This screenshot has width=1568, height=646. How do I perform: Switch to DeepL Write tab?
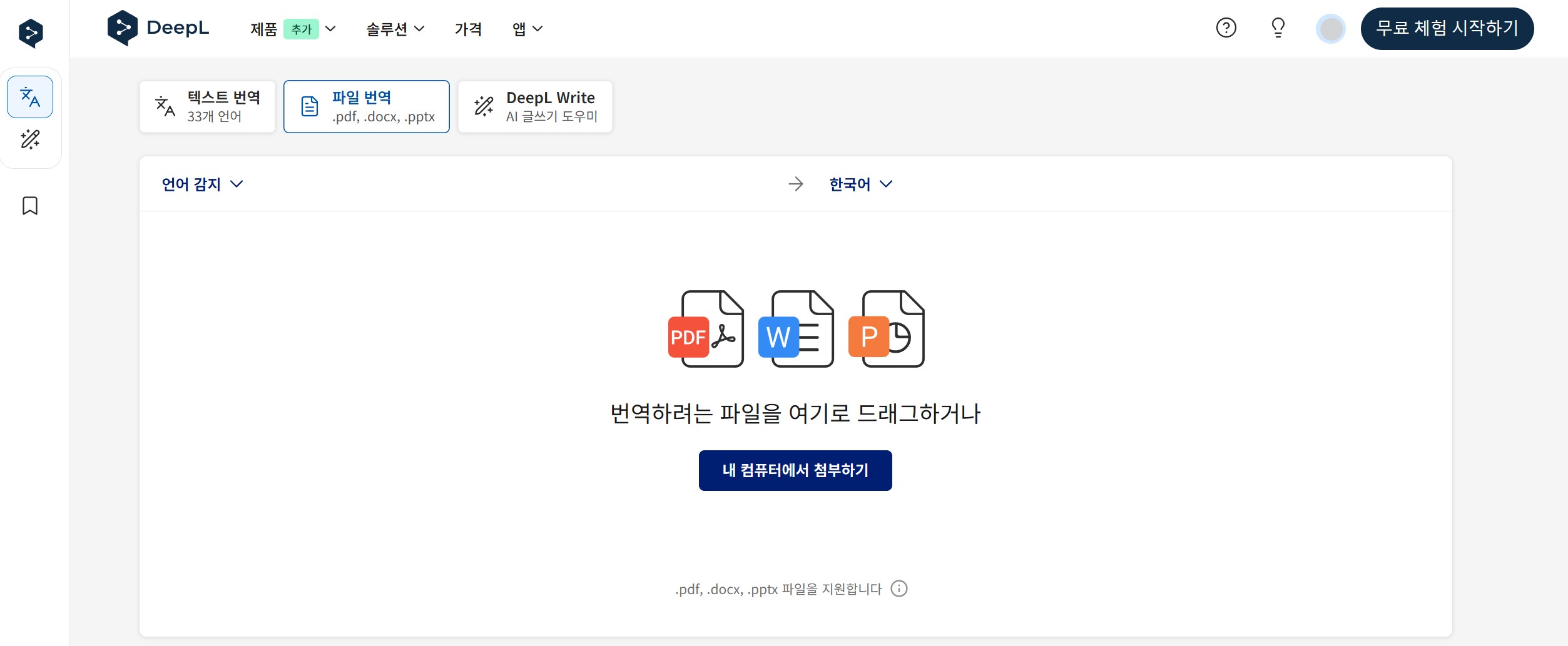pos(535,106)
